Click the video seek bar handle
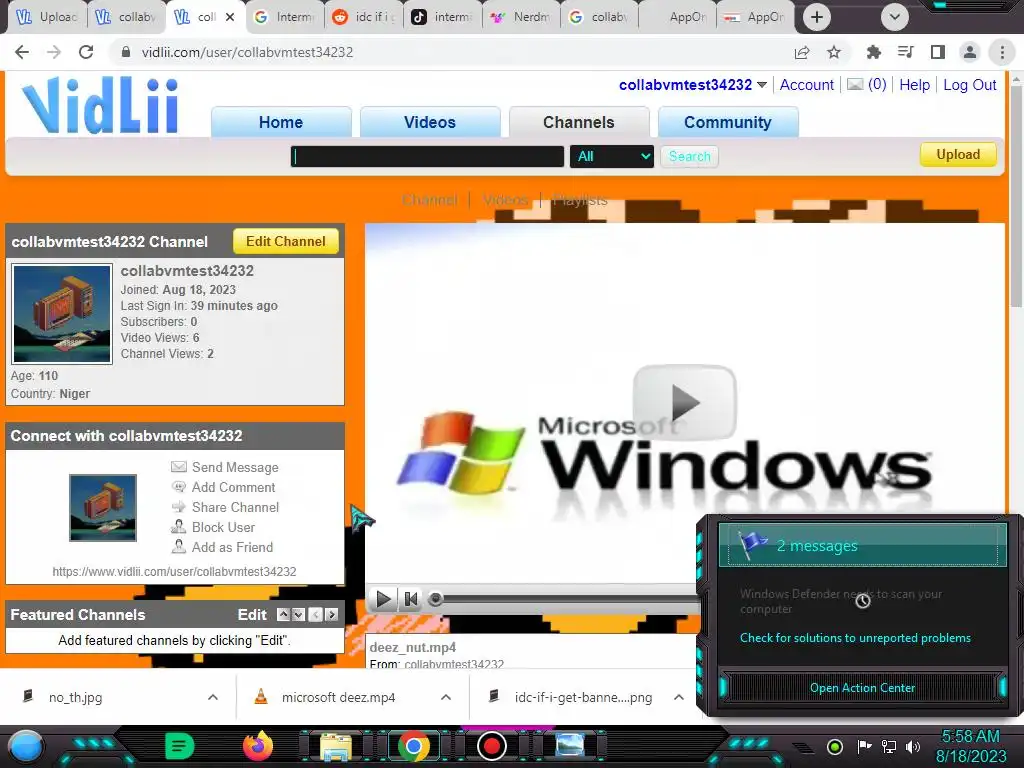Viewport: 1024px width, 768px height. tap(436, 599)
